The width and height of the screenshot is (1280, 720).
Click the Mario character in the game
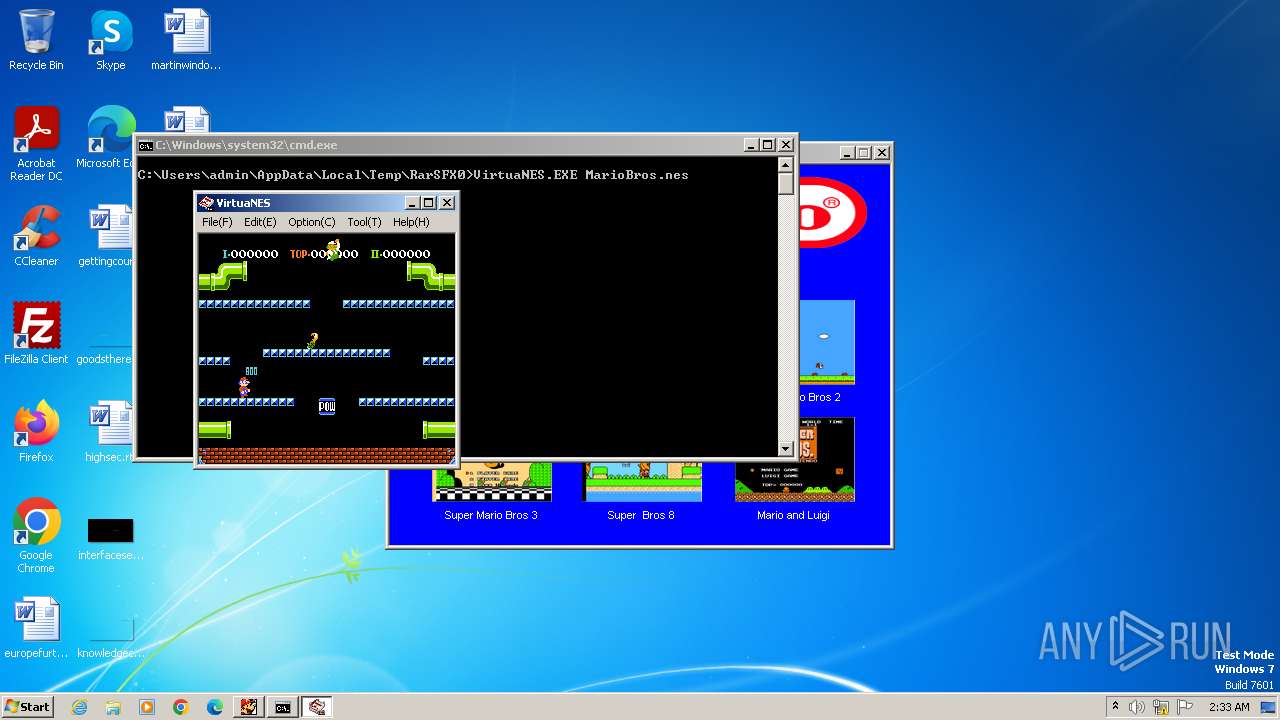[x=244, y=387]
